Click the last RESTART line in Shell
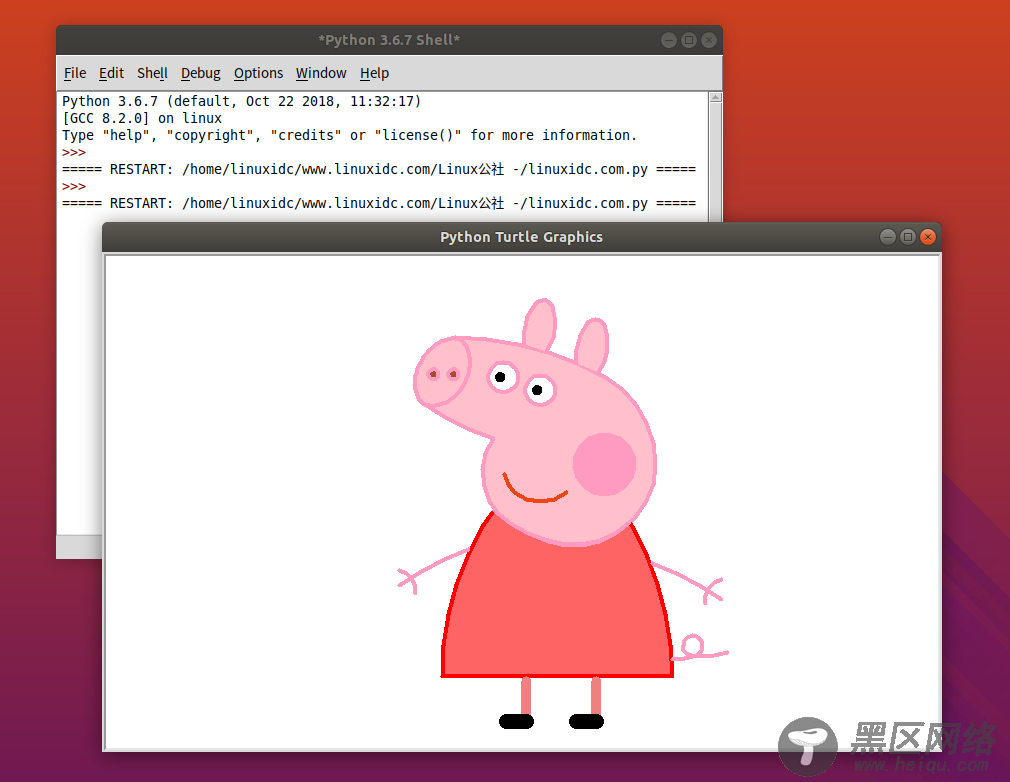Viewport: 1010px width, 782px height. click(379, 204)
